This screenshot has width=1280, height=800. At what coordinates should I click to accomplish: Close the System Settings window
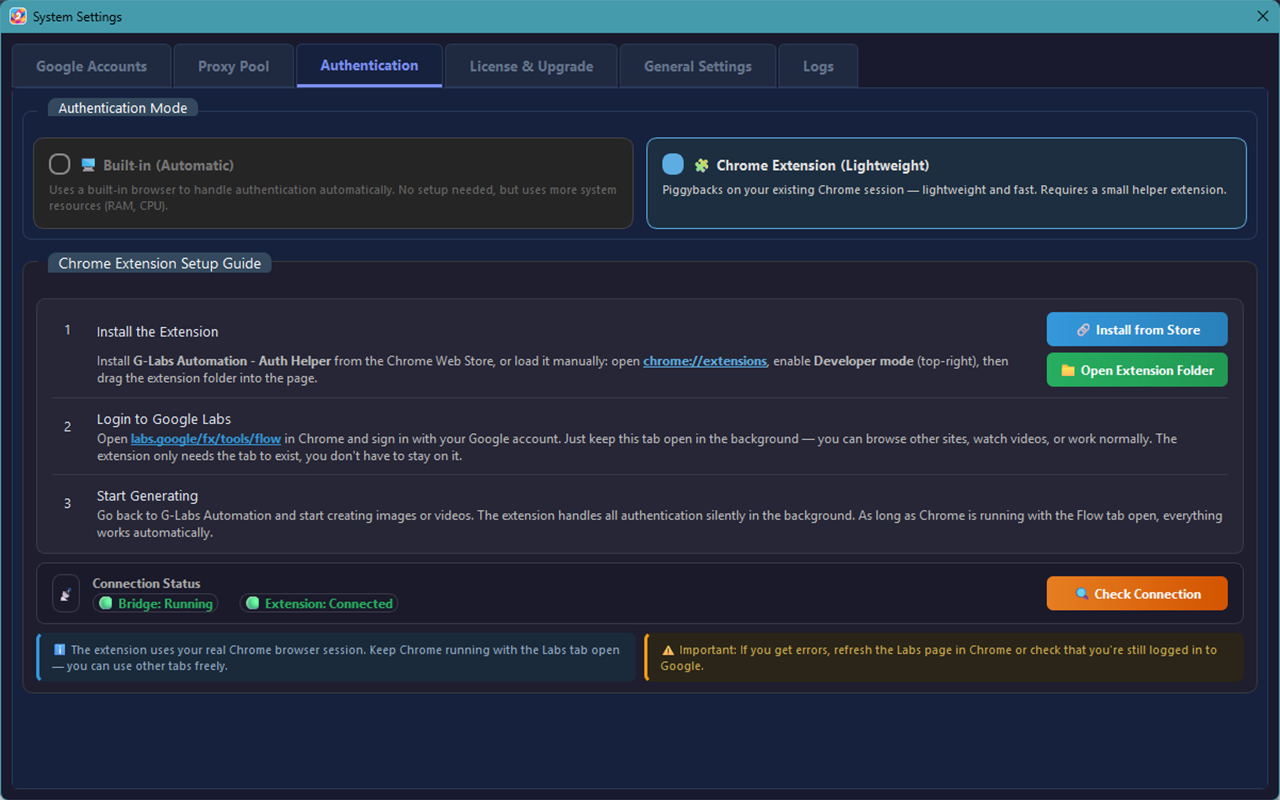click(x=1262, y=16)
